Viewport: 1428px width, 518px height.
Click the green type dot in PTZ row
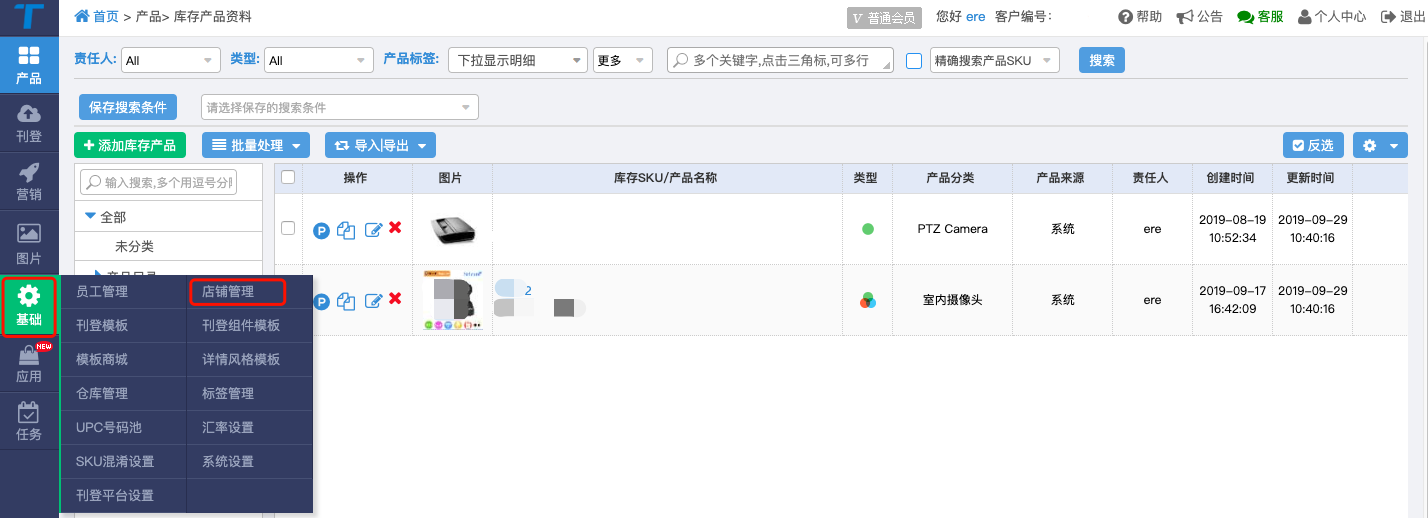click(x=867, y=229)
